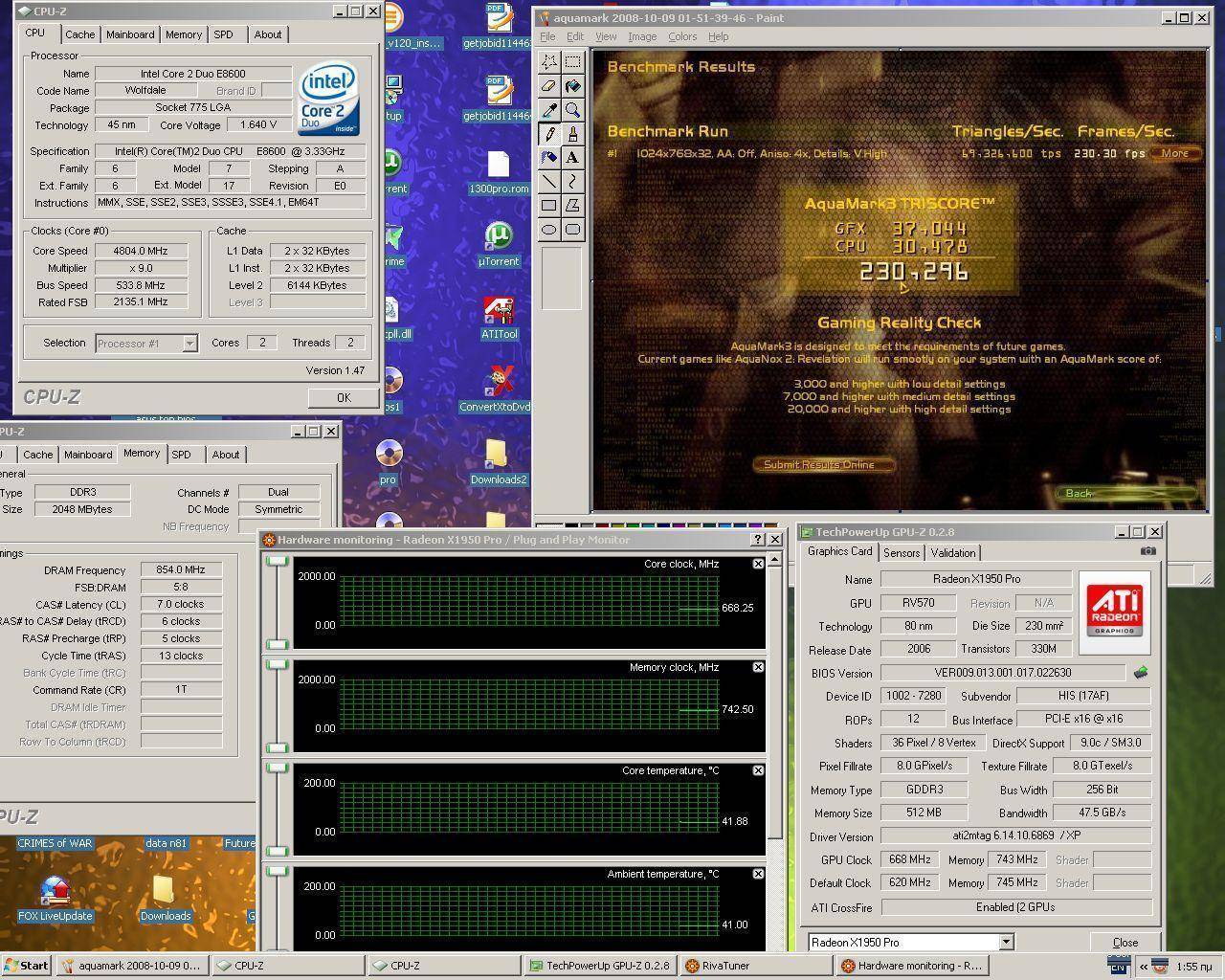Open the µTorrent desktop shortcut

point(499,245)
